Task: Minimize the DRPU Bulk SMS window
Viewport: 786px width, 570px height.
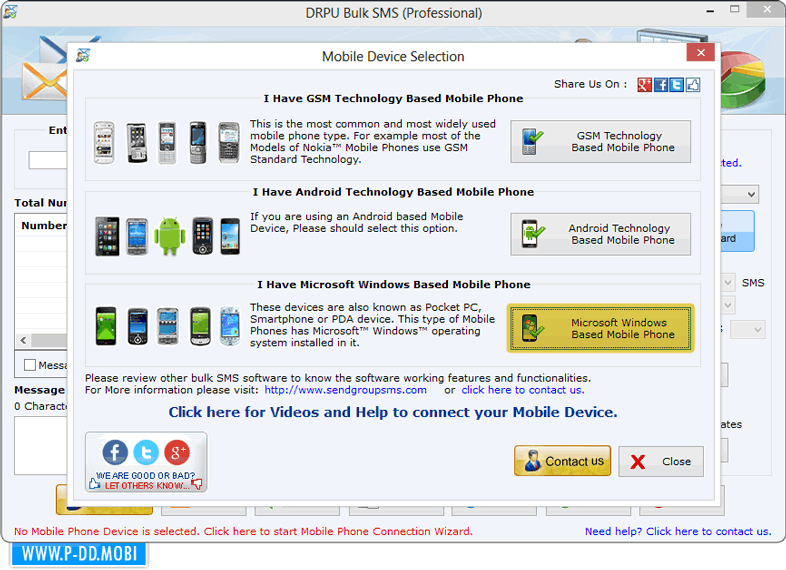Action: [x=710, y=10]
